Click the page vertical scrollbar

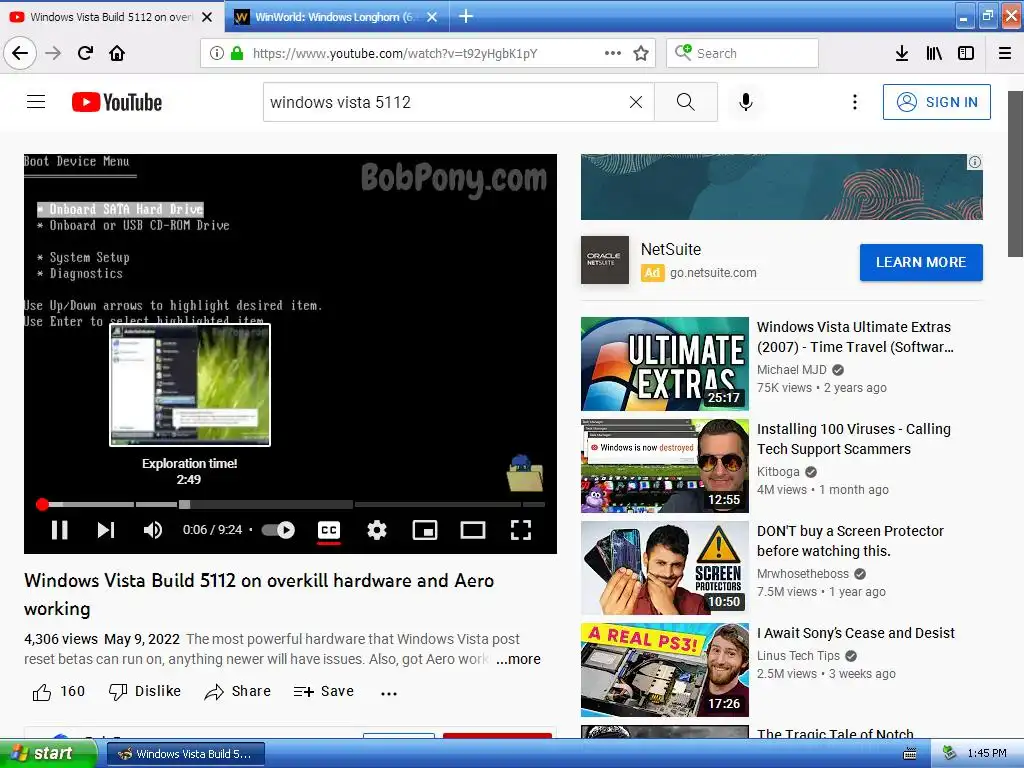[1016, 174]
